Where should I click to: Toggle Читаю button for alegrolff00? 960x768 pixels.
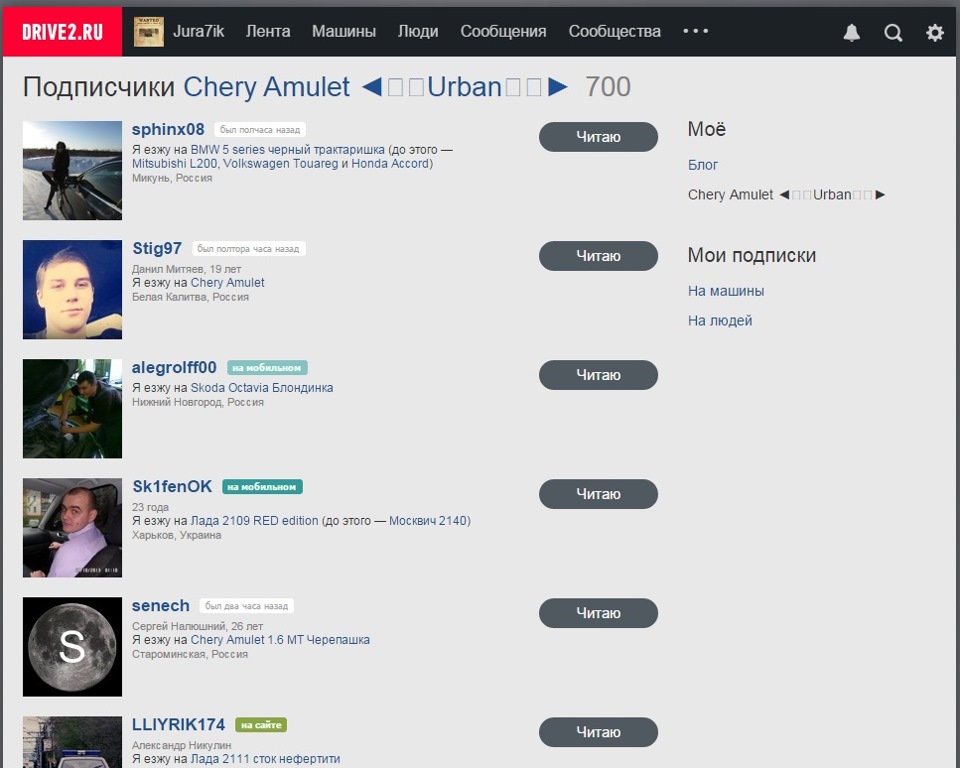[x=598, y=375]
